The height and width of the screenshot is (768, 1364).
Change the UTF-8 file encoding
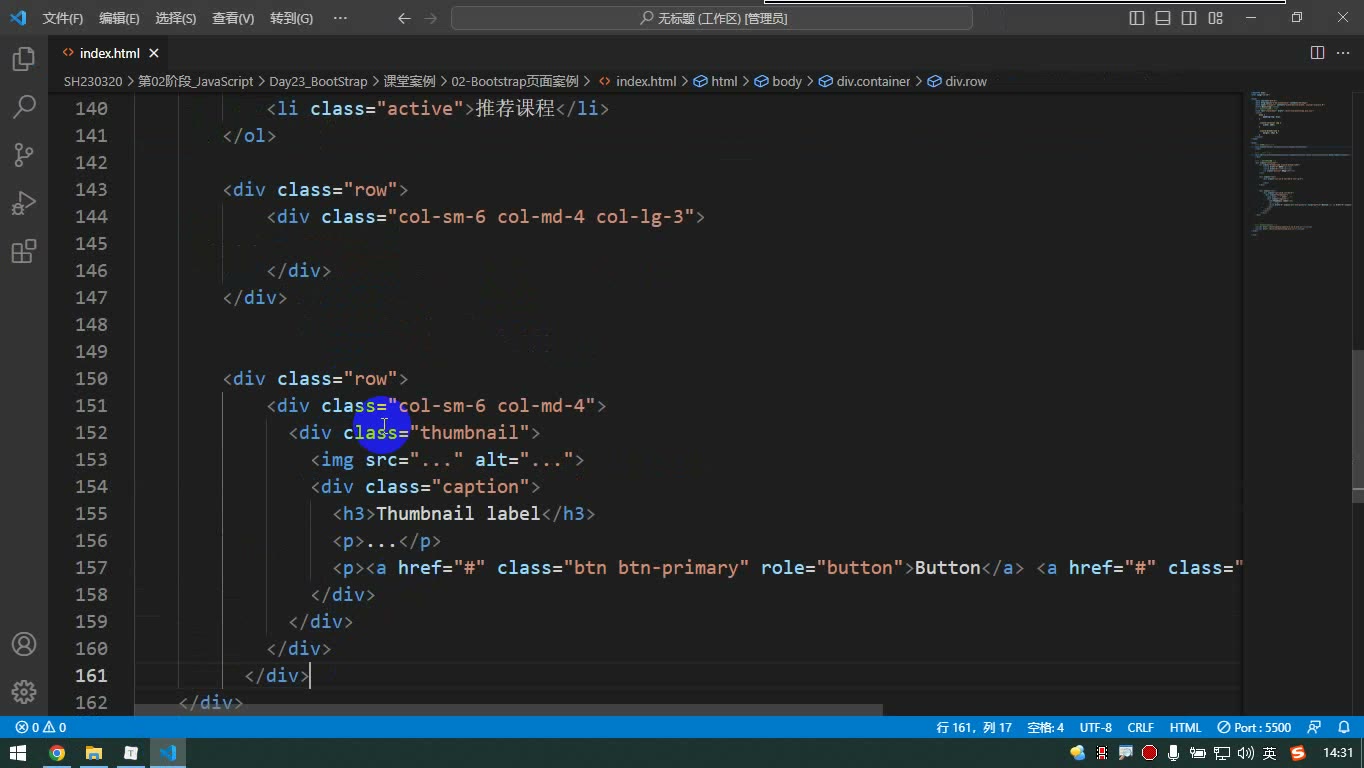[x=1095, y=727]
